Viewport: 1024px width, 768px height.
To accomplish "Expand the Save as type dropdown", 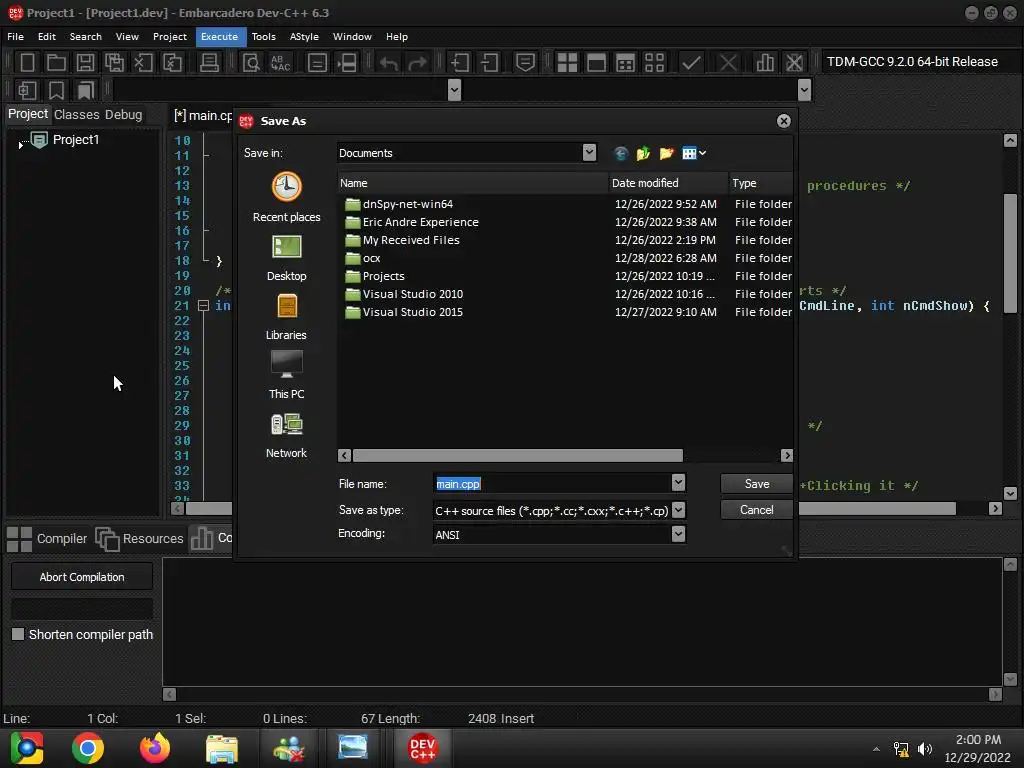I will pos(678,510).
